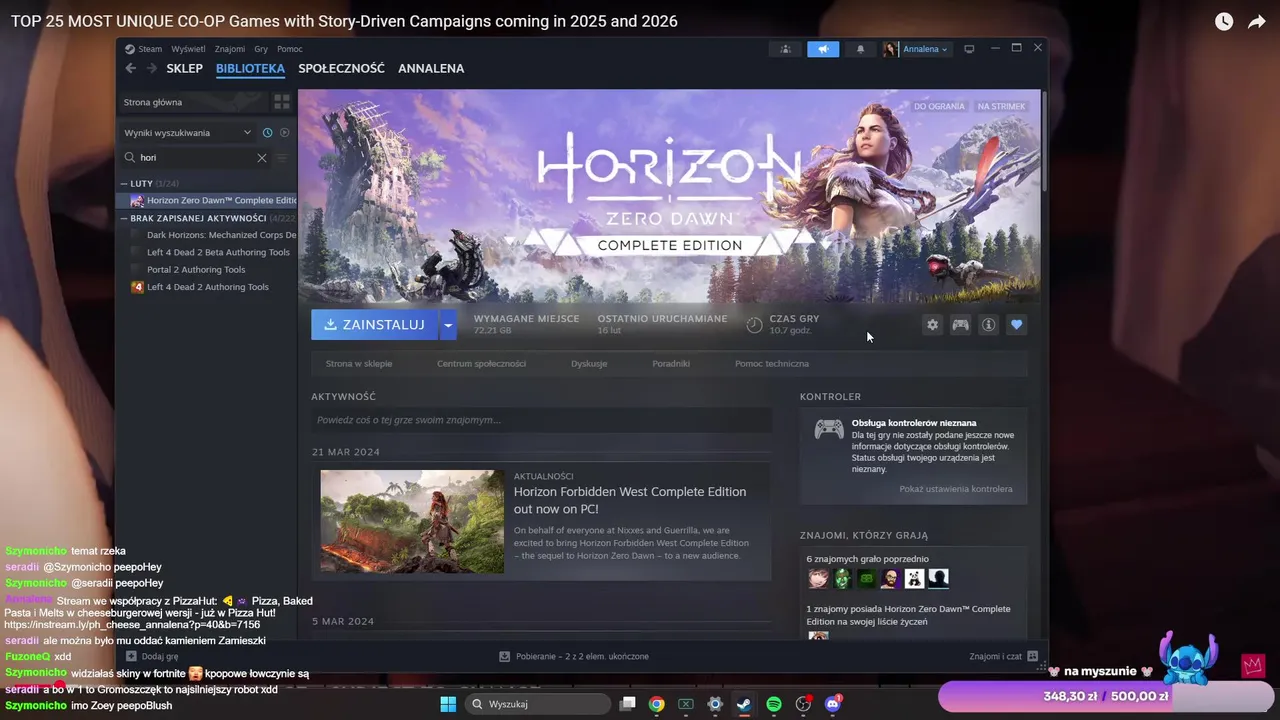Toggle library grid view icon
The height and width of the screenshot is (720, 1280).
point(282,102)
